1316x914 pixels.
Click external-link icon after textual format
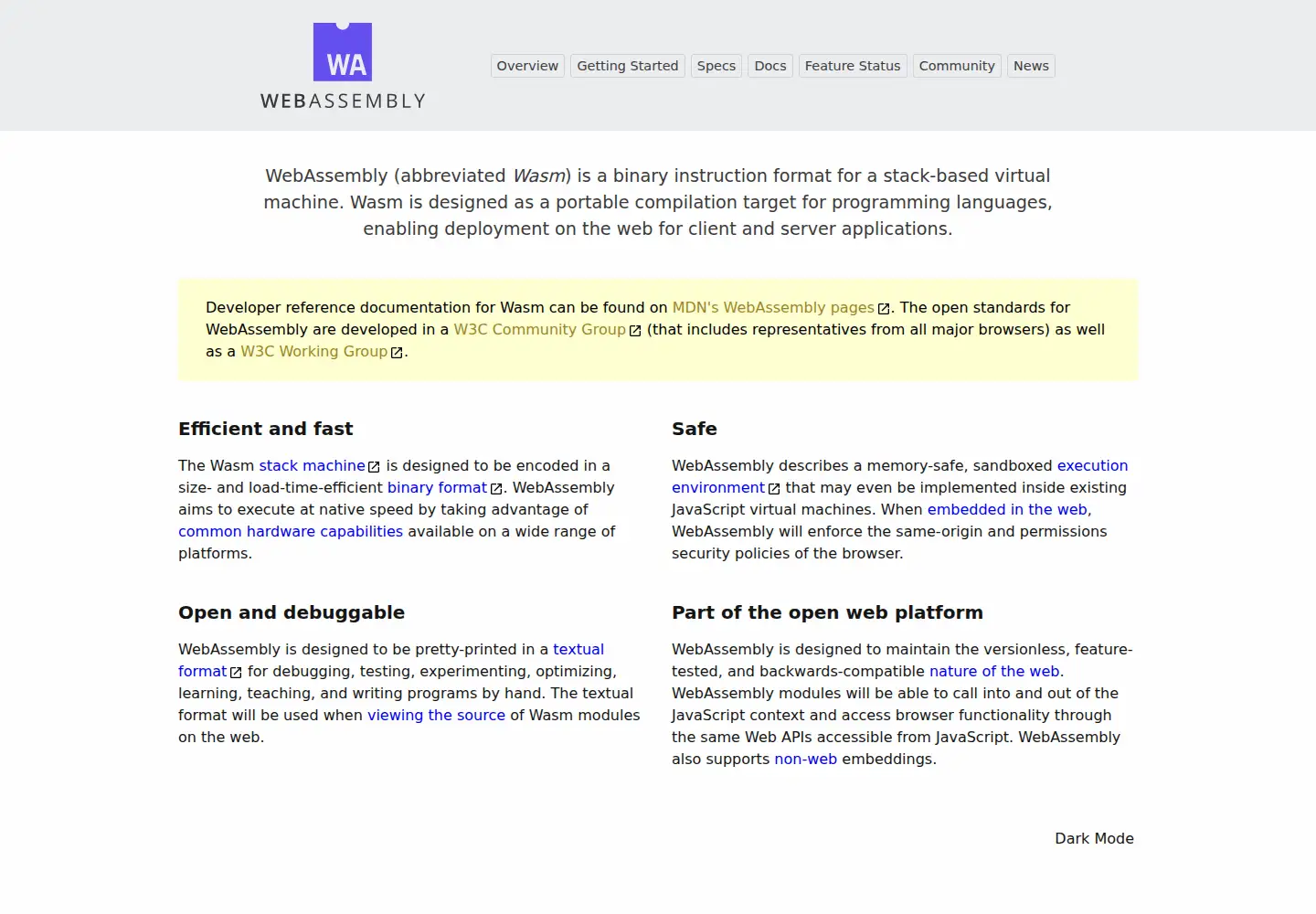click(236, 673)
